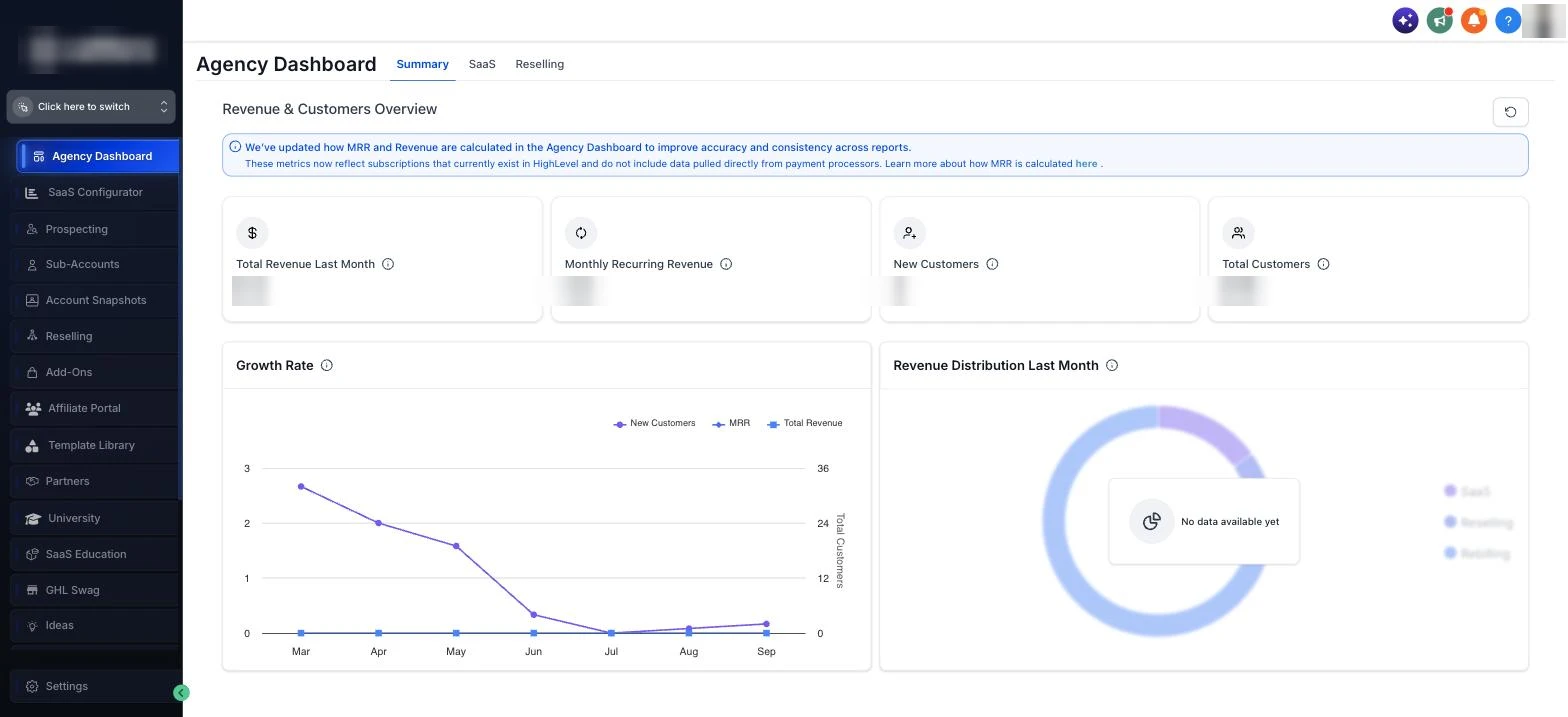Image resolution: width=1568 pixels, height=717 pixels.
Task: Open Settings in the sidebar
Action: click(x=67, y=686)
